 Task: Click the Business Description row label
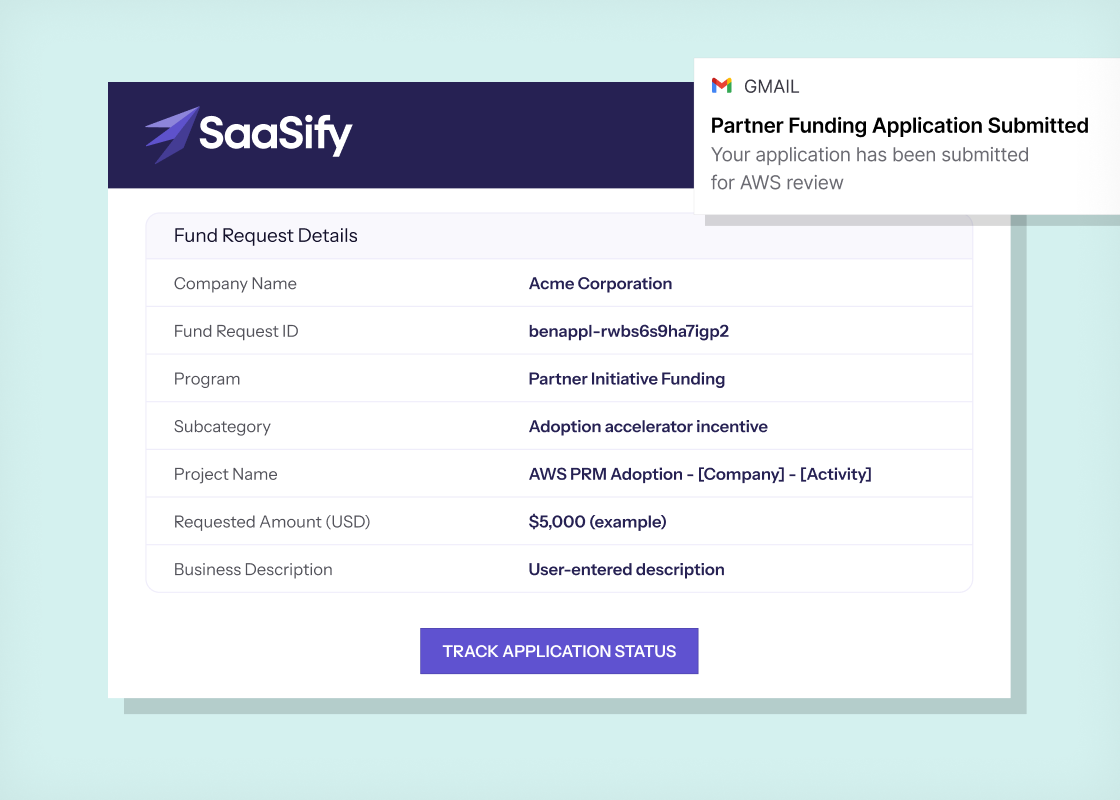tap(253, 569)
